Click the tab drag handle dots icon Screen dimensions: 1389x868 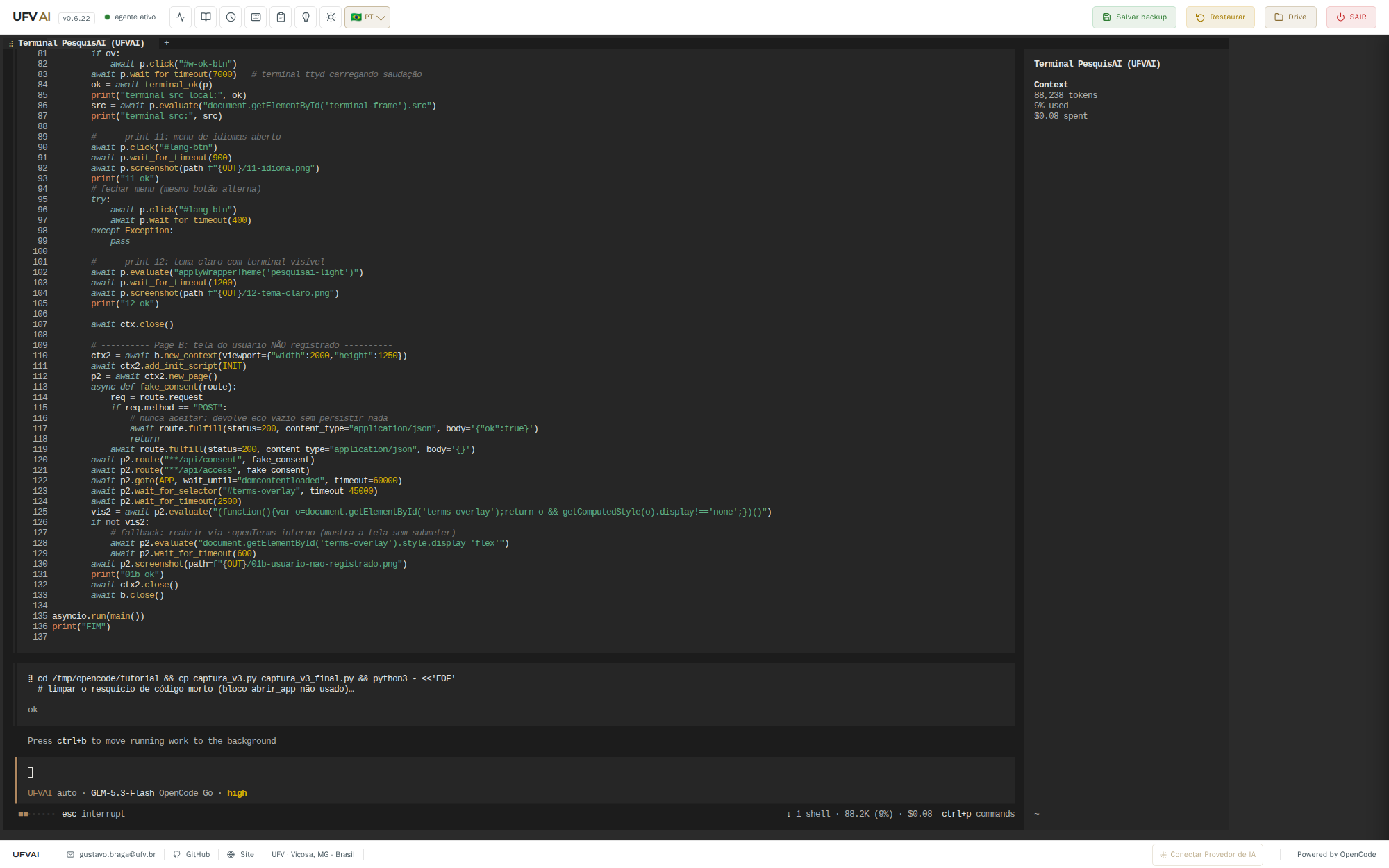[11, 43]
